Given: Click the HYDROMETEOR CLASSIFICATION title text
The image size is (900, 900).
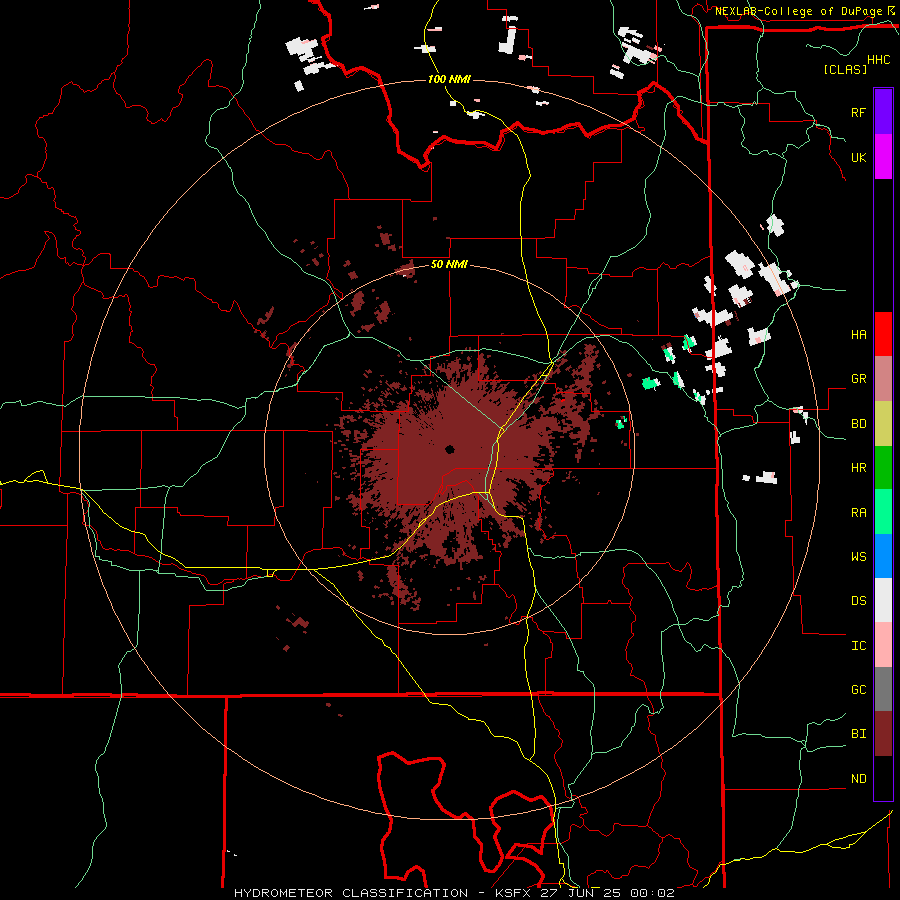Looking at the screenshot, I should 351,893.
